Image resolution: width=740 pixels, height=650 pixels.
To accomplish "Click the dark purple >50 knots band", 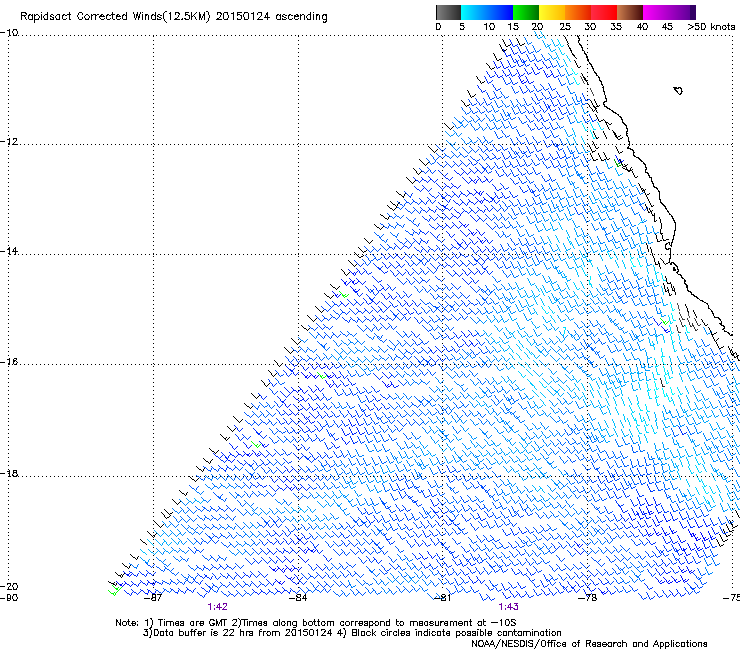I will [x=692, y=12].
